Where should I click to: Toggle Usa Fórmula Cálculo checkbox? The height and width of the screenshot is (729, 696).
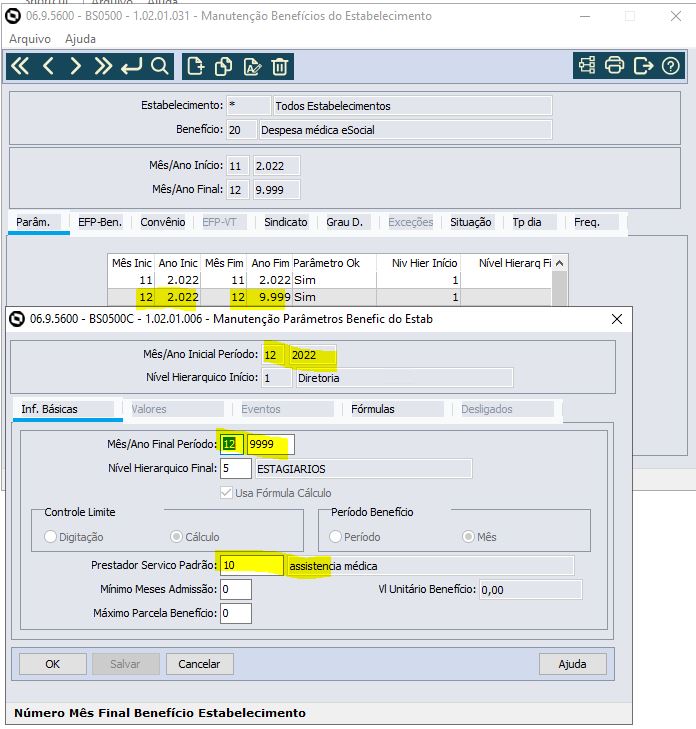(226, 493)
